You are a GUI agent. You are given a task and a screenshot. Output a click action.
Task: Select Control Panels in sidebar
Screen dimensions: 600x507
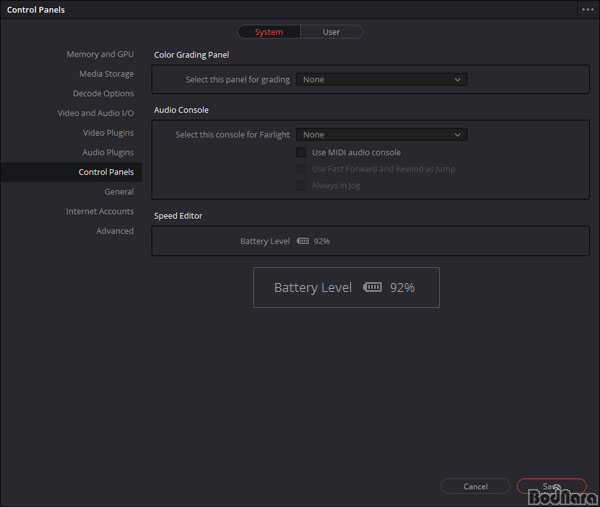point(71,172)
